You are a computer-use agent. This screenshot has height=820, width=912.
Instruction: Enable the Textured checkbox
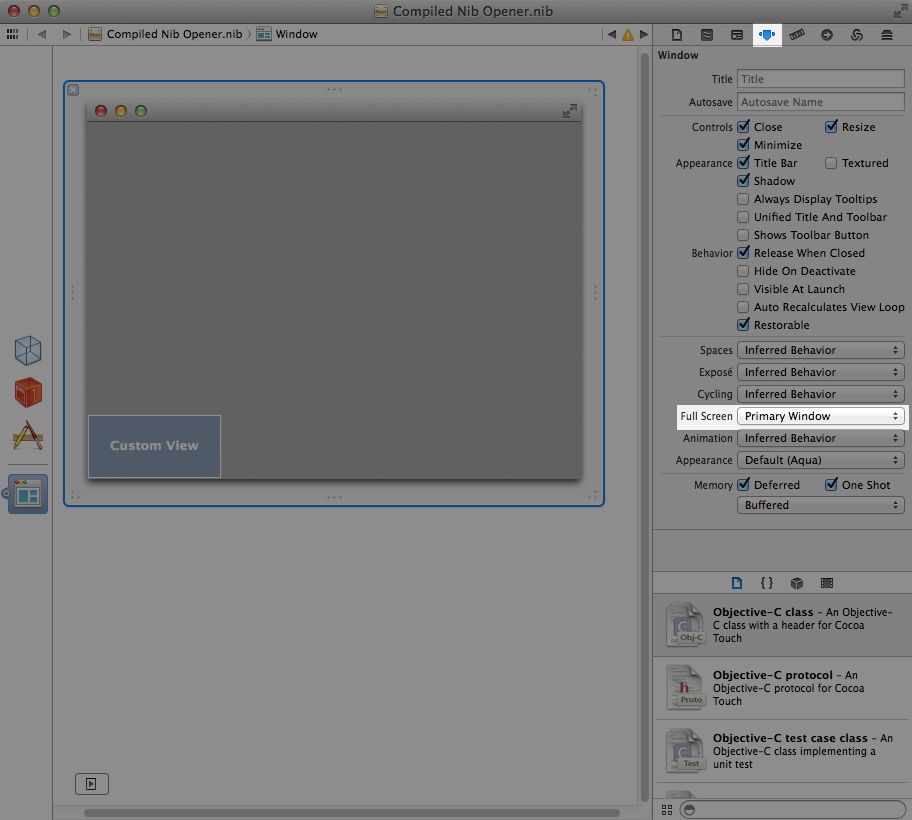tap(831, 163)
